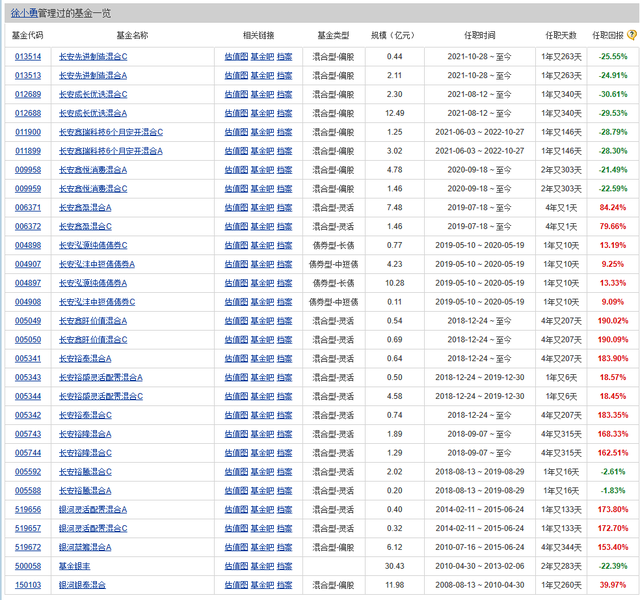Open fund code 011899 link

[x=28, y=151]
